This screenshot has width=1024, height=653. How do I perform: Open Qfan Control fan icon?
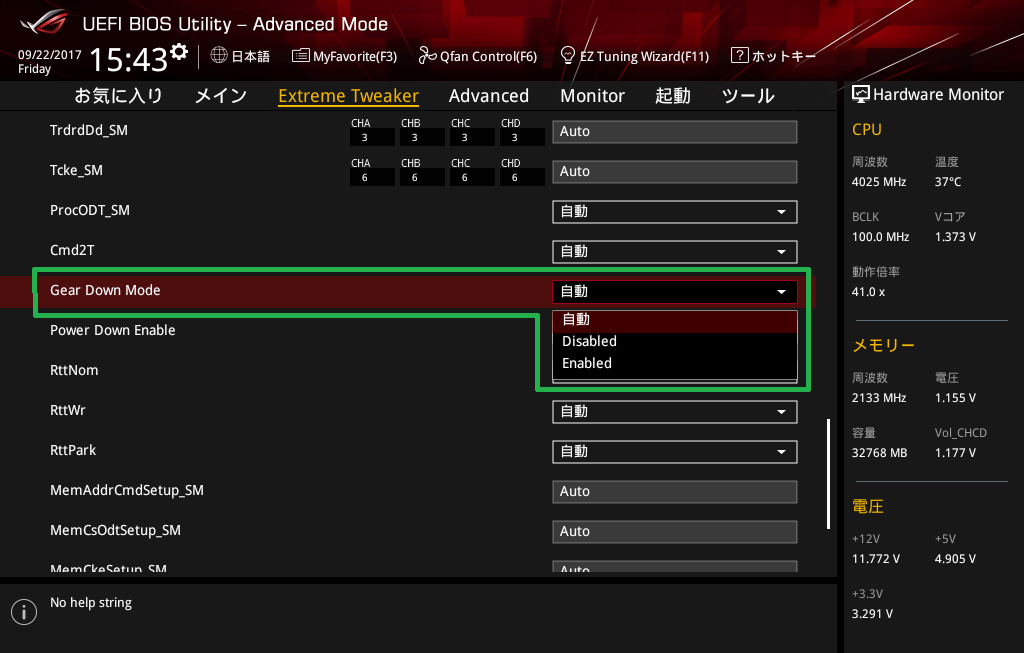(427, 56)
